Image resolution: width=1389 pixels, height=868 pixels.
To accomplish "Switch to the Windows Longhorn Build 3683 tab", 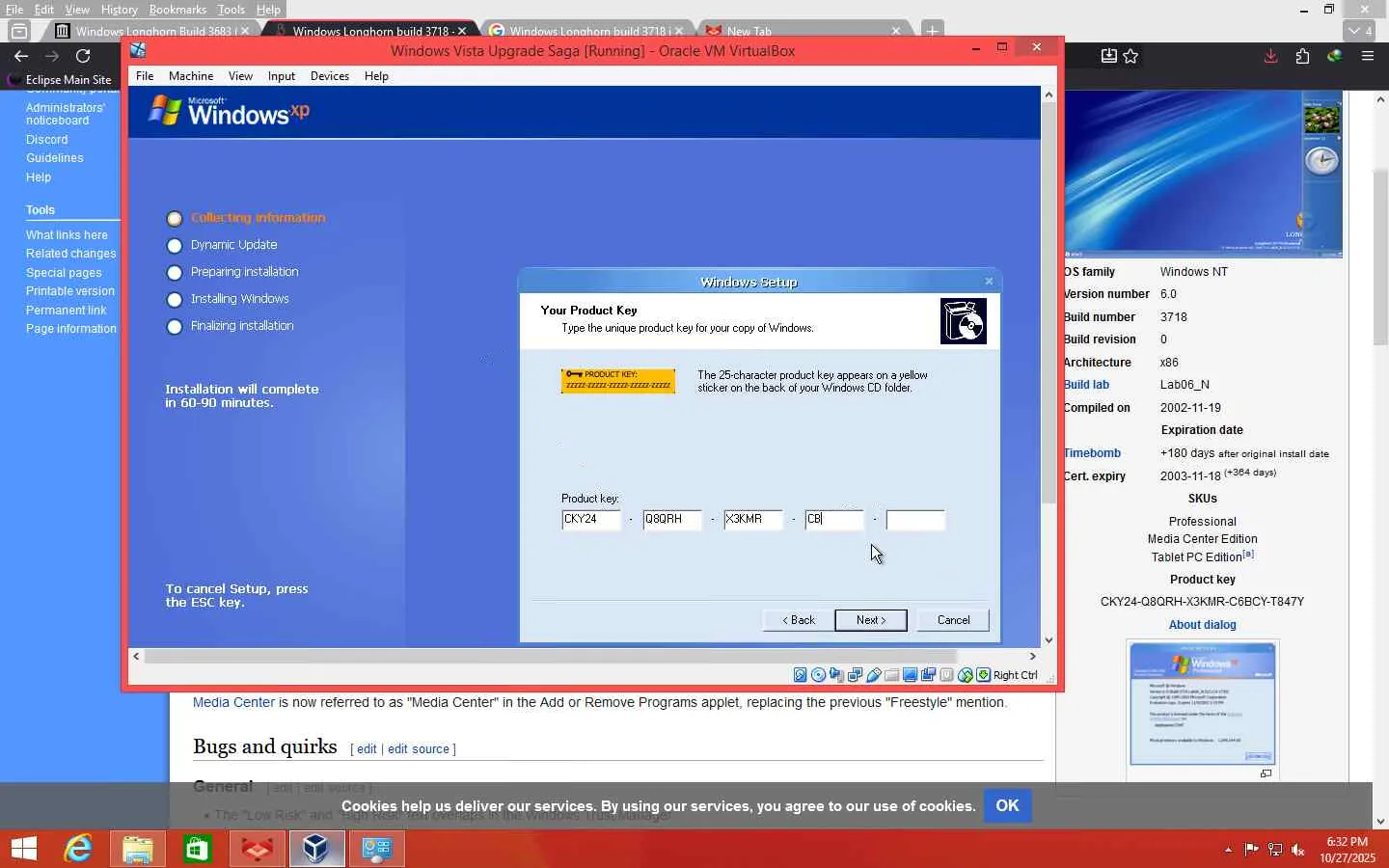I will [152, 31].
